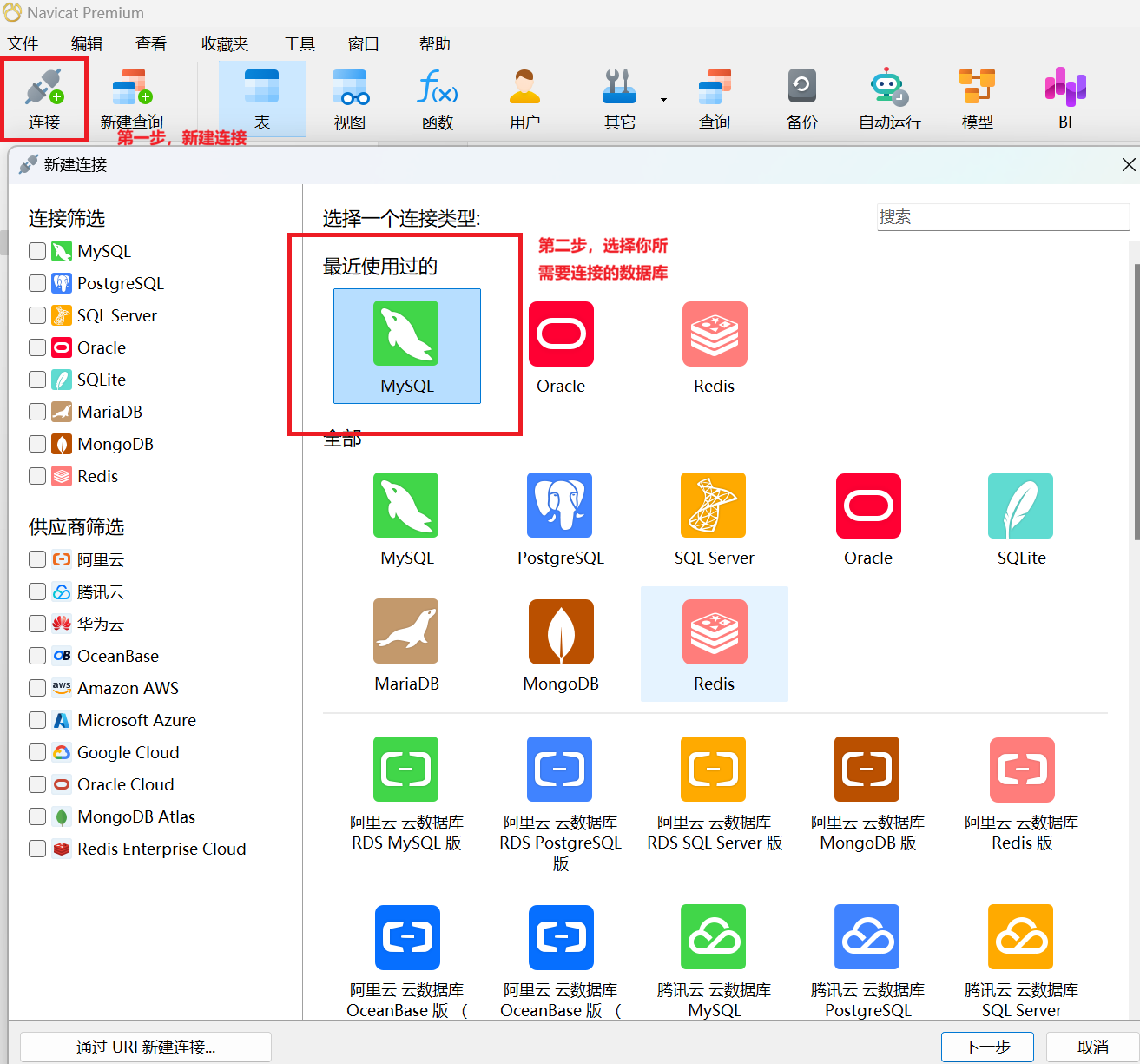Open the 窗口 (Window) menu
This screenshot has height=1064, width=1140.
coord(364,43)
